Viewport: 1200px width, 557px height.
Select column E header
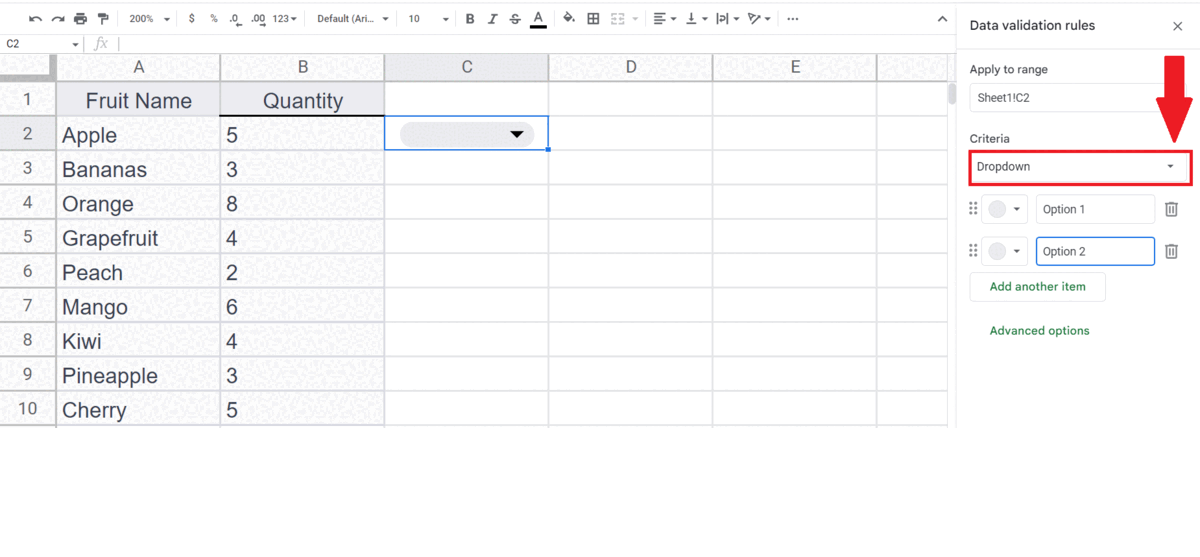[795, 67]
